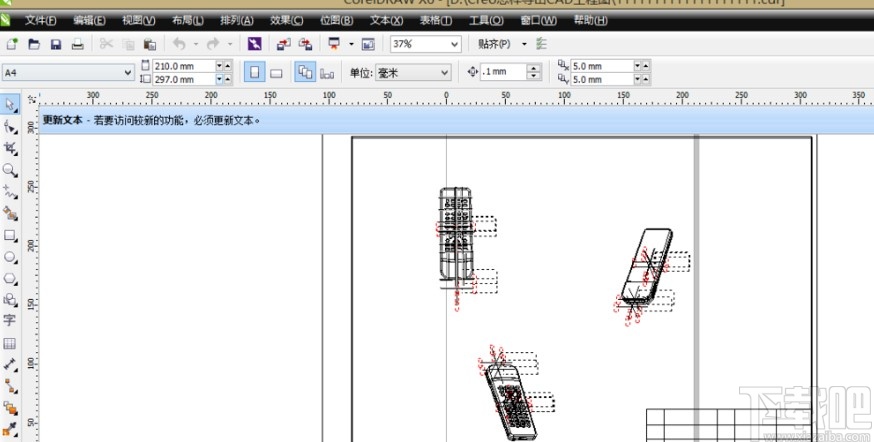Select the Connector tool
874x442 pixels.
(10, 386)
